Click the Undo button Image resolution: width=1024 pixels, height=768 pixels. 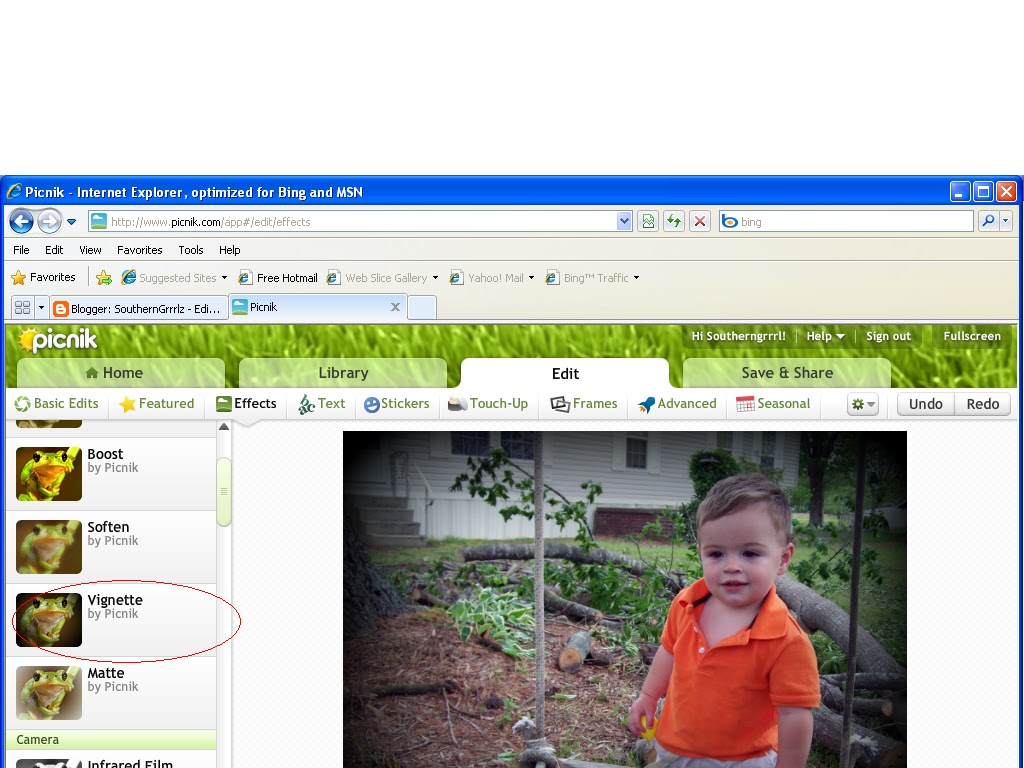[926, 404]
